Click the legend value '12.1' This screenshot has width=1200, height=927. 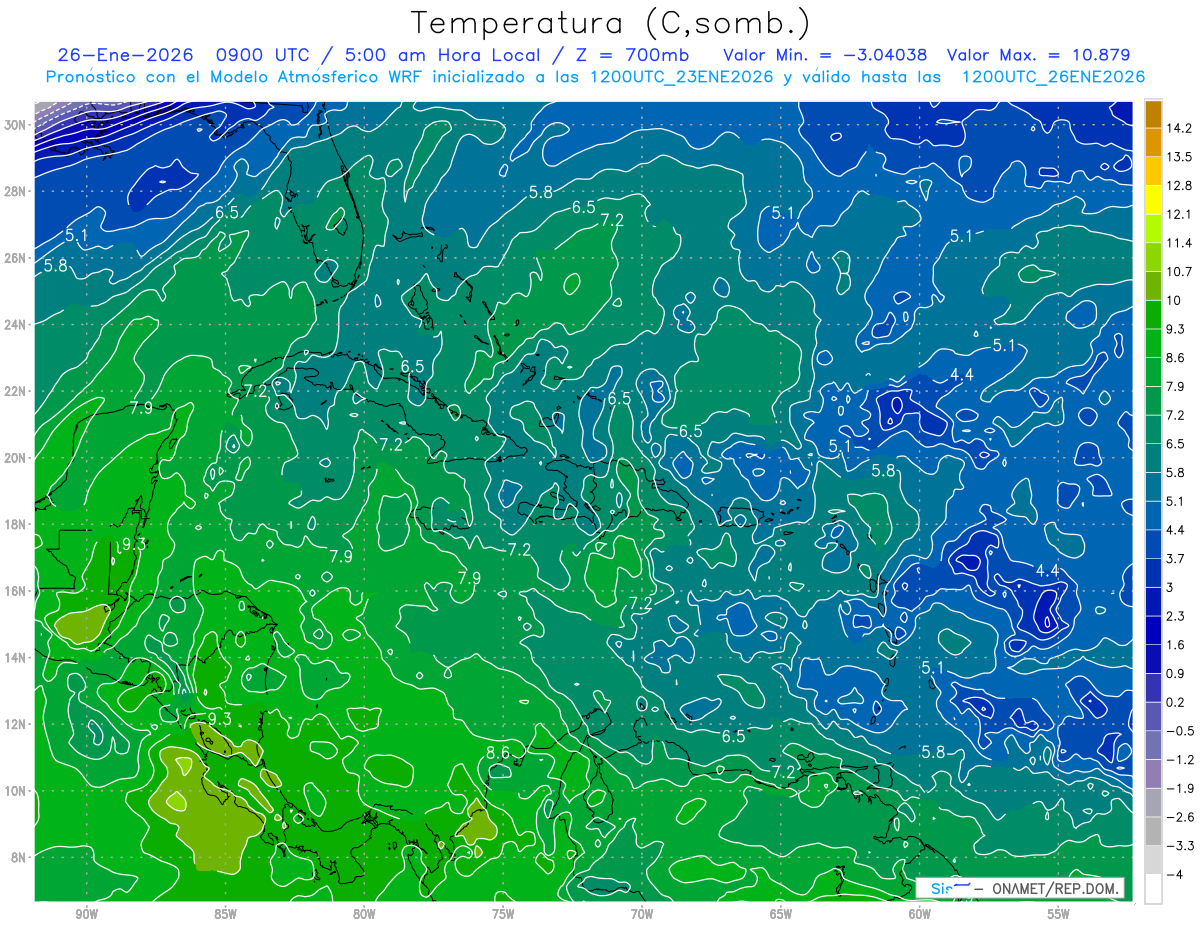click(1181, 214)
